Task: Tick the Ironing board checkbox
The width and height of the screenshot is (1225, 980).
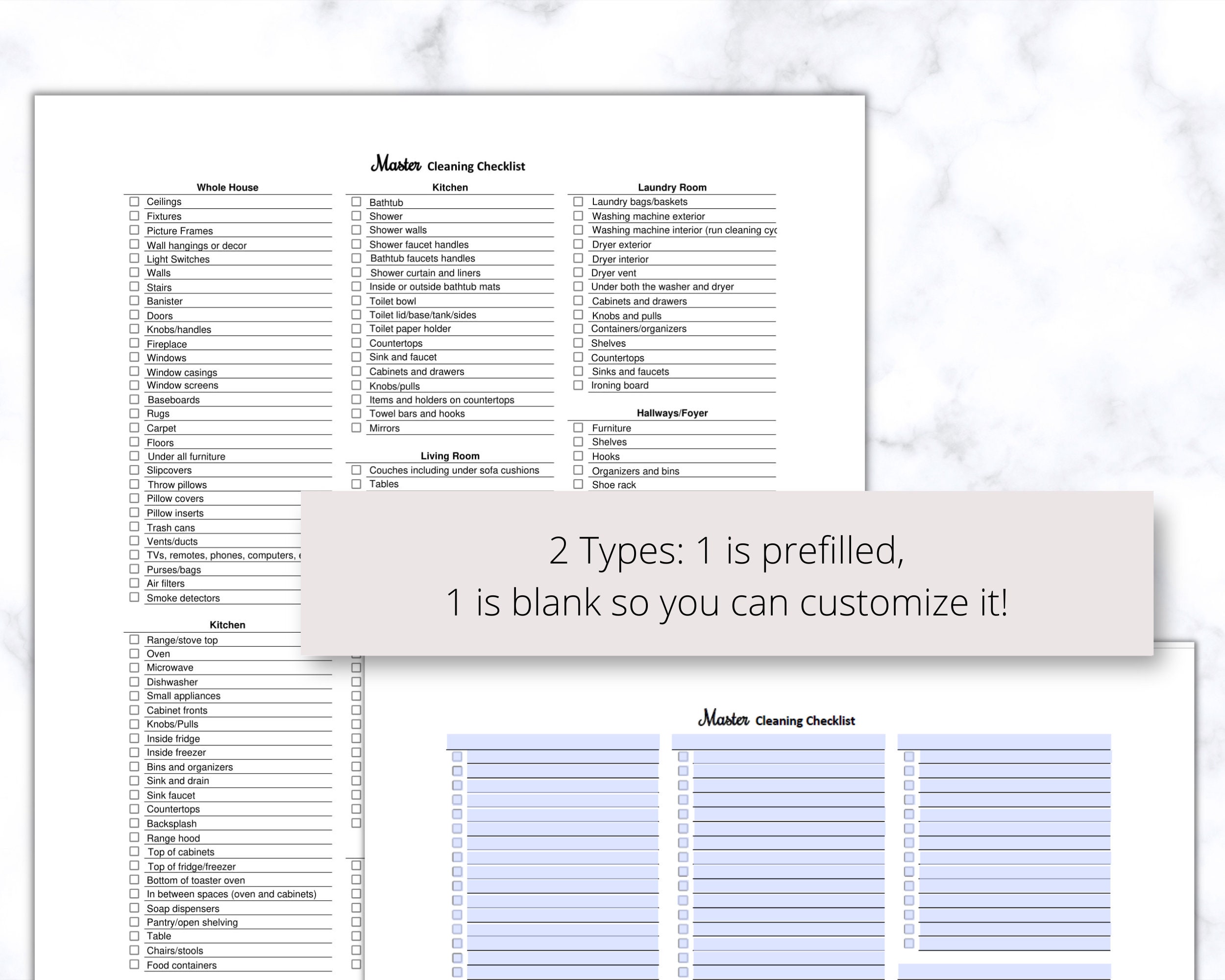Action: tap(578, 385)
